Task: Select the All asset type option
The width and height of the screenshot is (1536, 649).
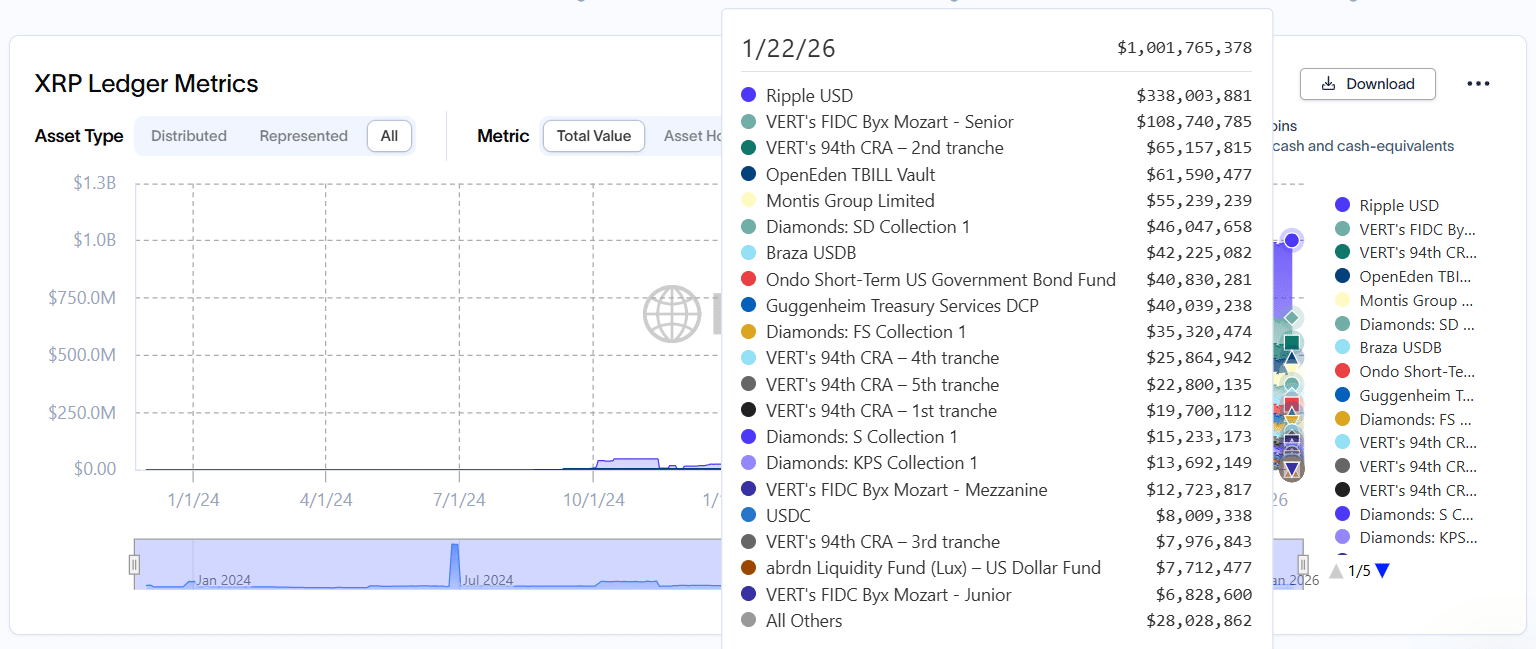Action: click(x=389, y=136)
